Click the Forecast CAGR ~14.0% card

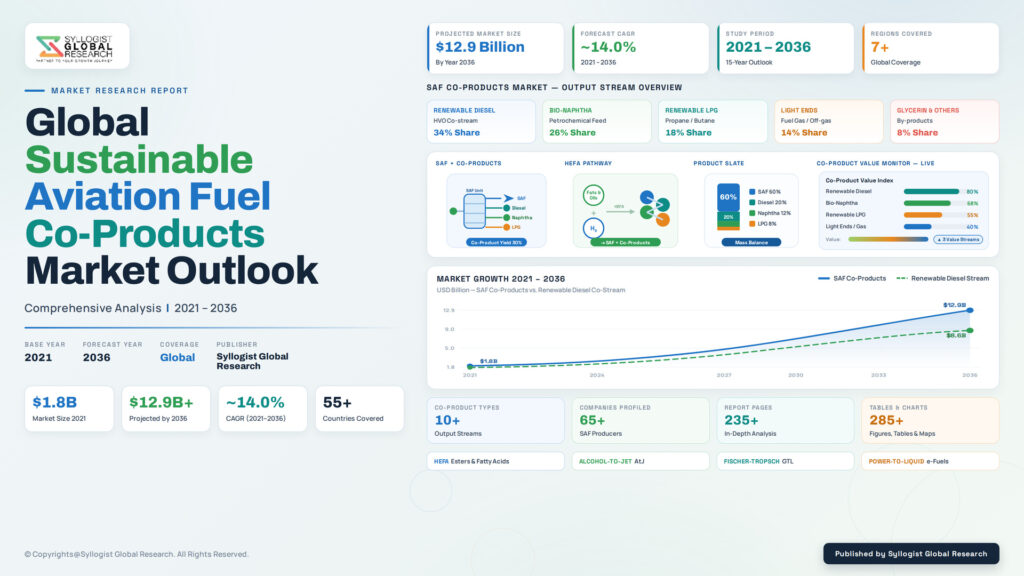coord(641,48)
